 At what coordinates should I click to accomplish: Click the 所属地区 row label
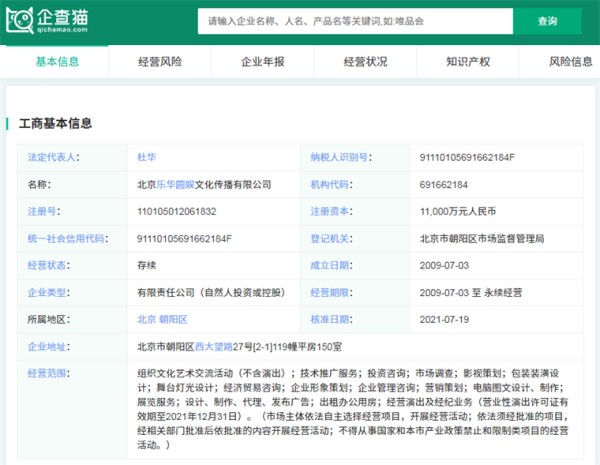point(49,319)
